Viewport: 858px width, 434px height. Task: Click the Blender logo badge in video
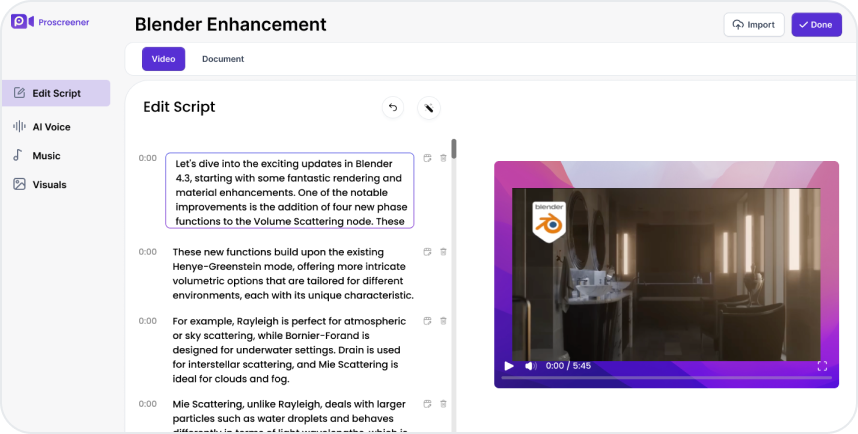tap(549, 222)
